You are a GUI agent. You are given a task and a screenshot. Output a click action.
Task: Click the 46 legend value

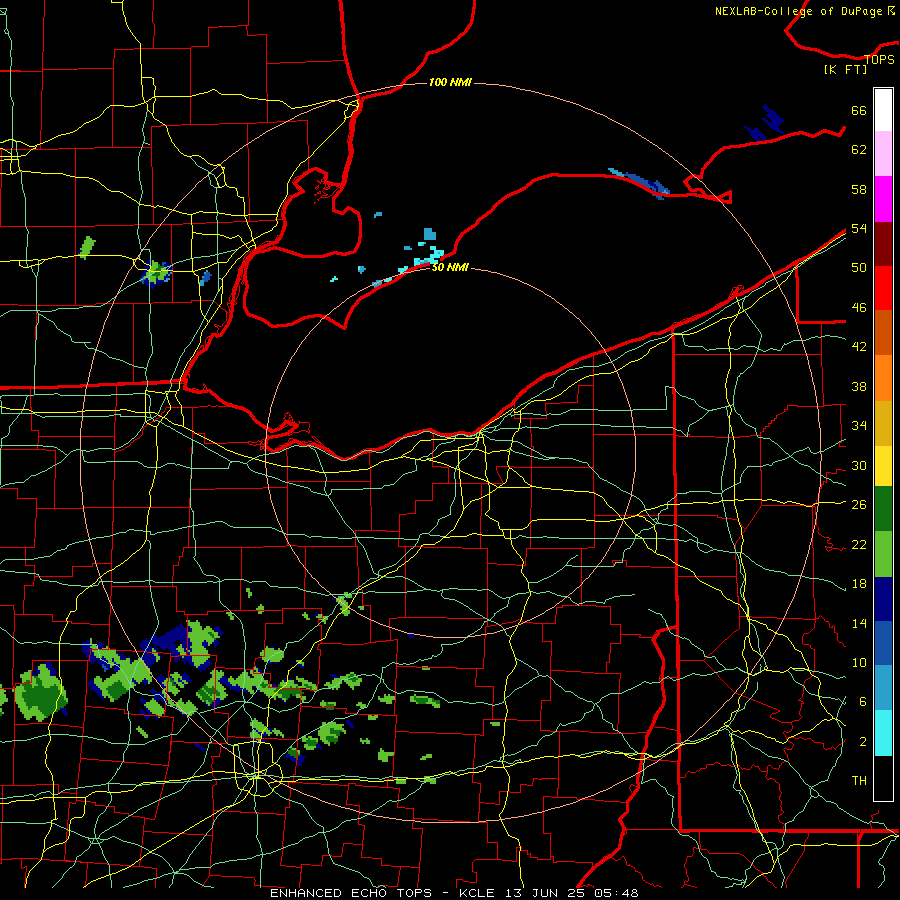859,307
